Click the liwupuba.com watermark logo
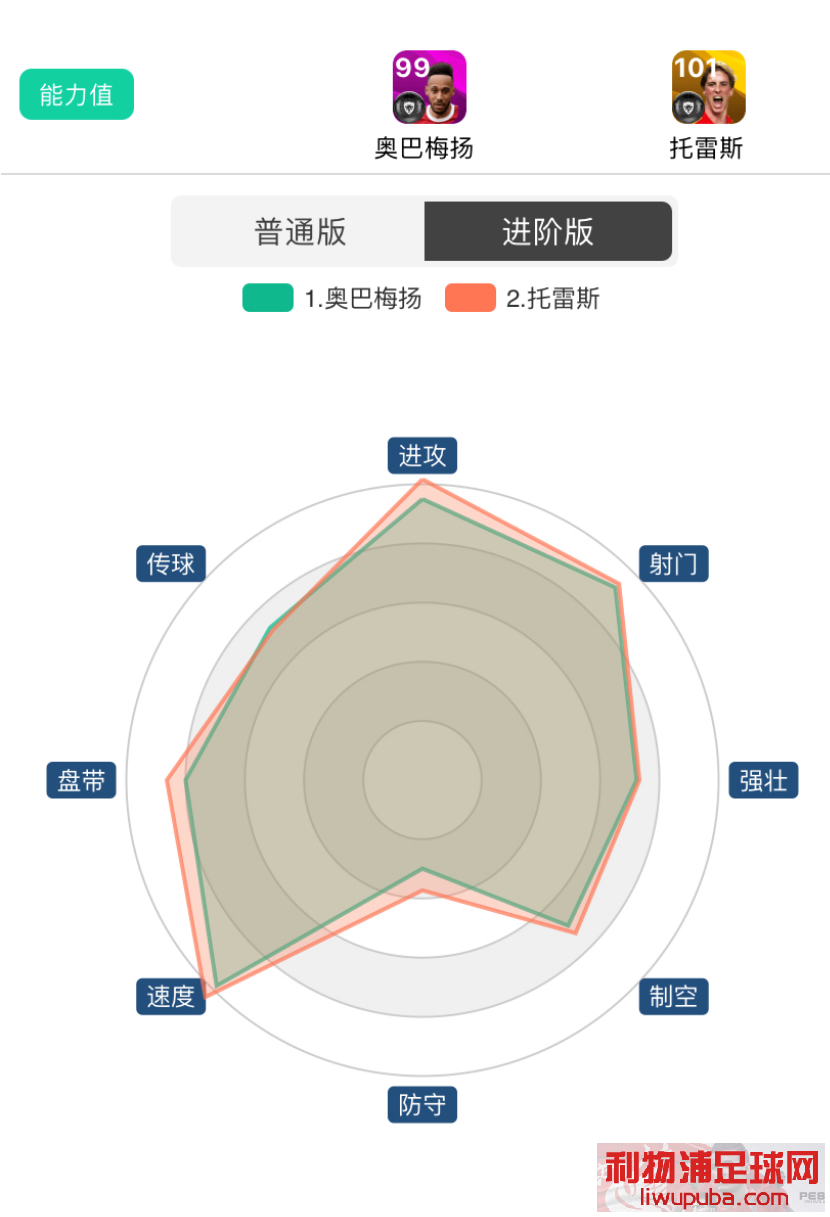830x1217 pixels. coord(711,1180)
